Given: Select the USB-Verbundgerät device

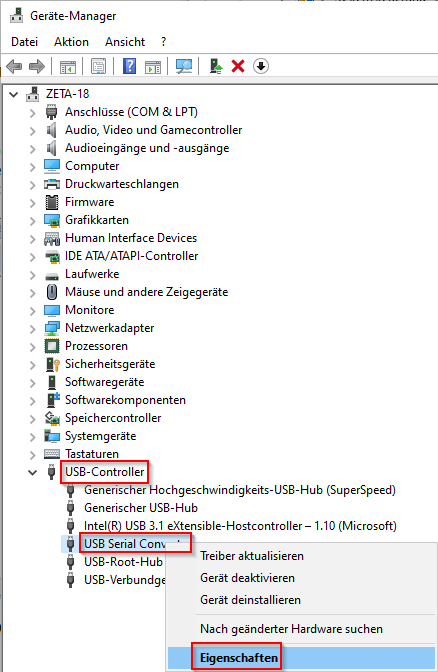Looking at the screenshot, I should [125, 580].
